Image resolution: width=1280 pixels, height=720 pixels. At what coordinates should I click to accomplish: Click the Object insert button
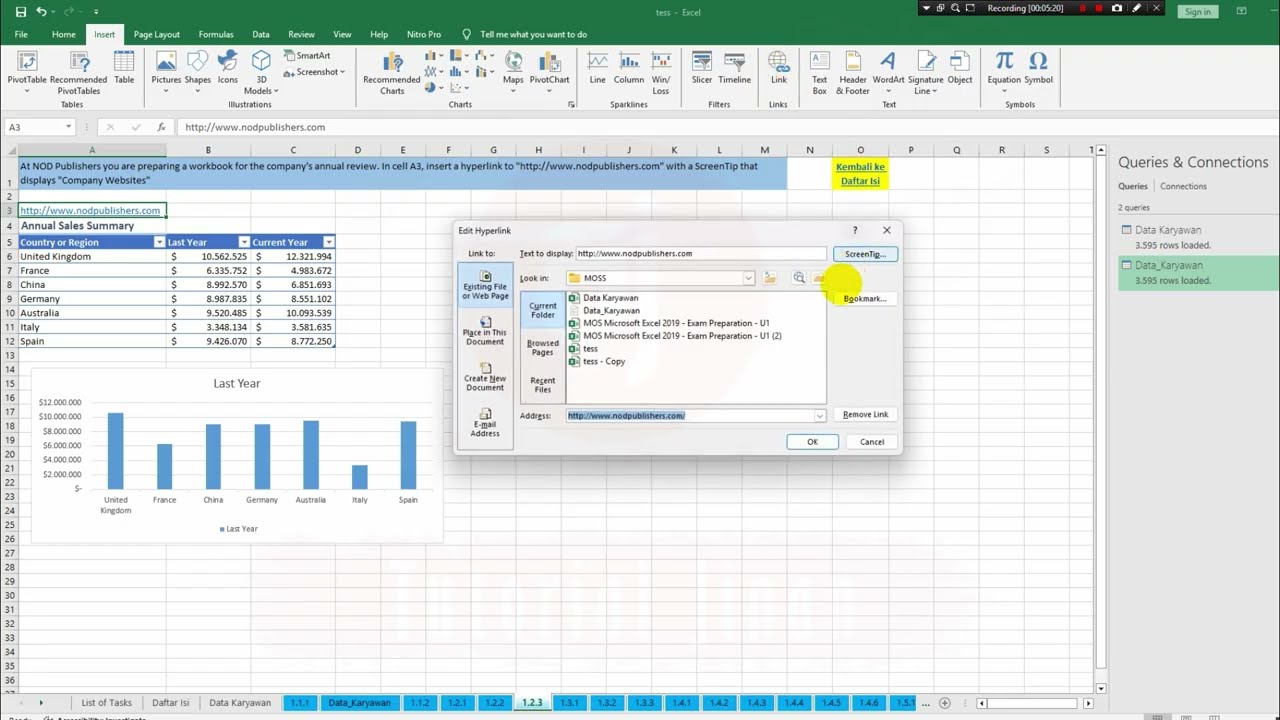pos(960,68)
